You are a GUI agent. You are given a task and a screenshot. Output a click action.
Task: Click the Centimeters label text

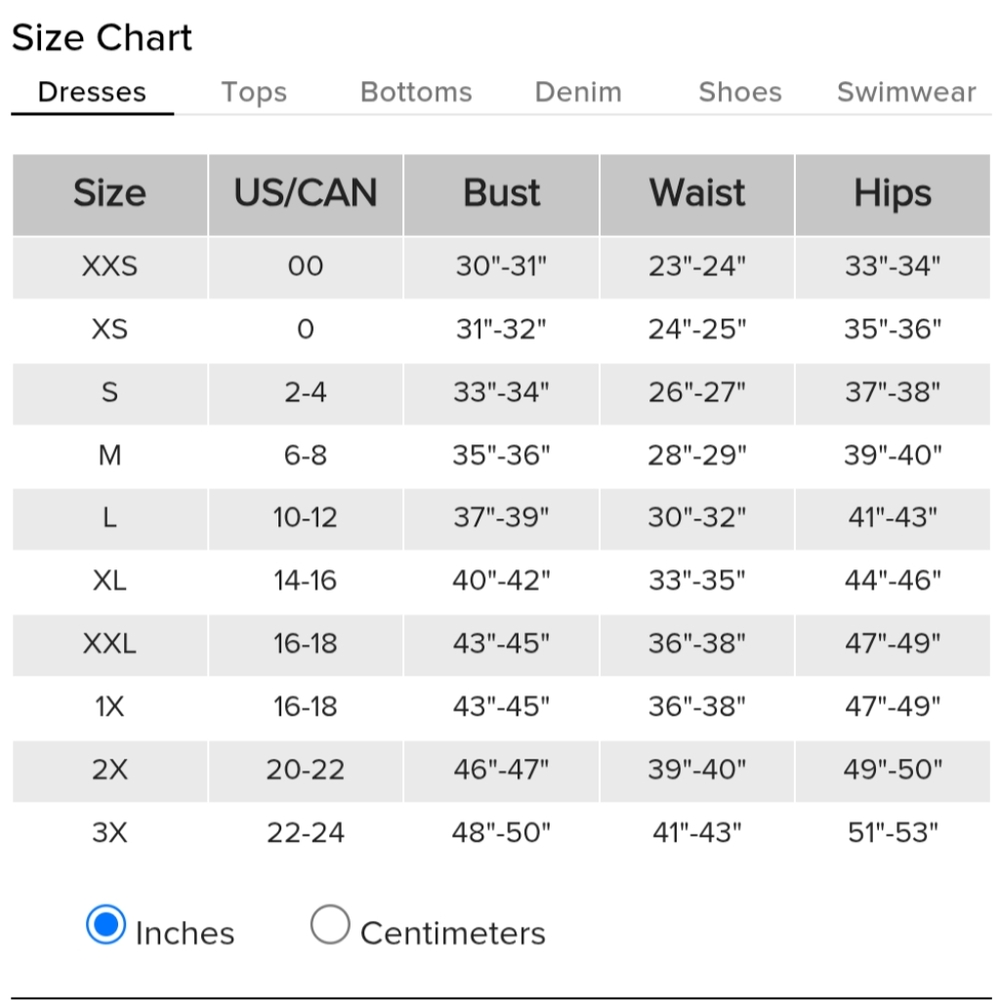pyautogui.click(x=453, y=934)
